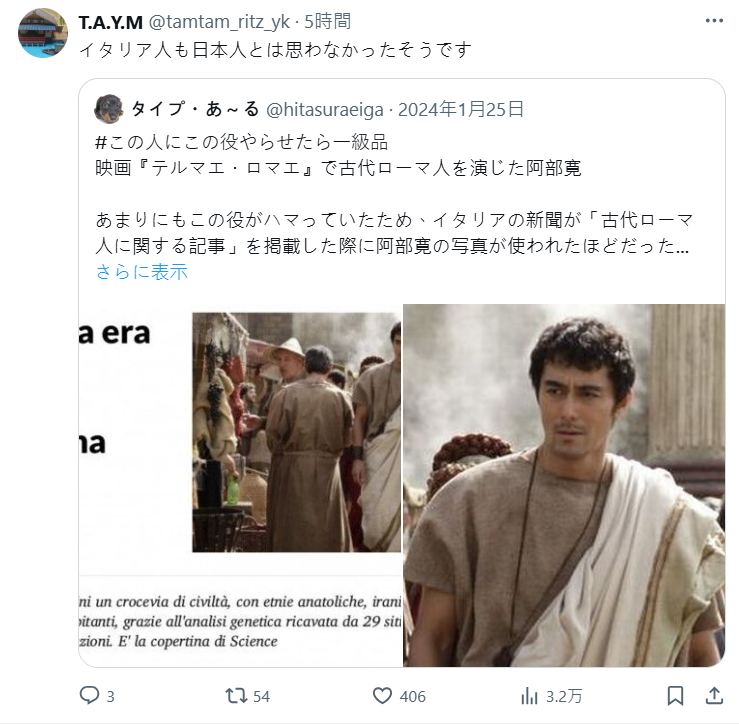The height and width of the screenshot is (725, 739).
Task: Open the reply comment icon
Action: [90, 696]
